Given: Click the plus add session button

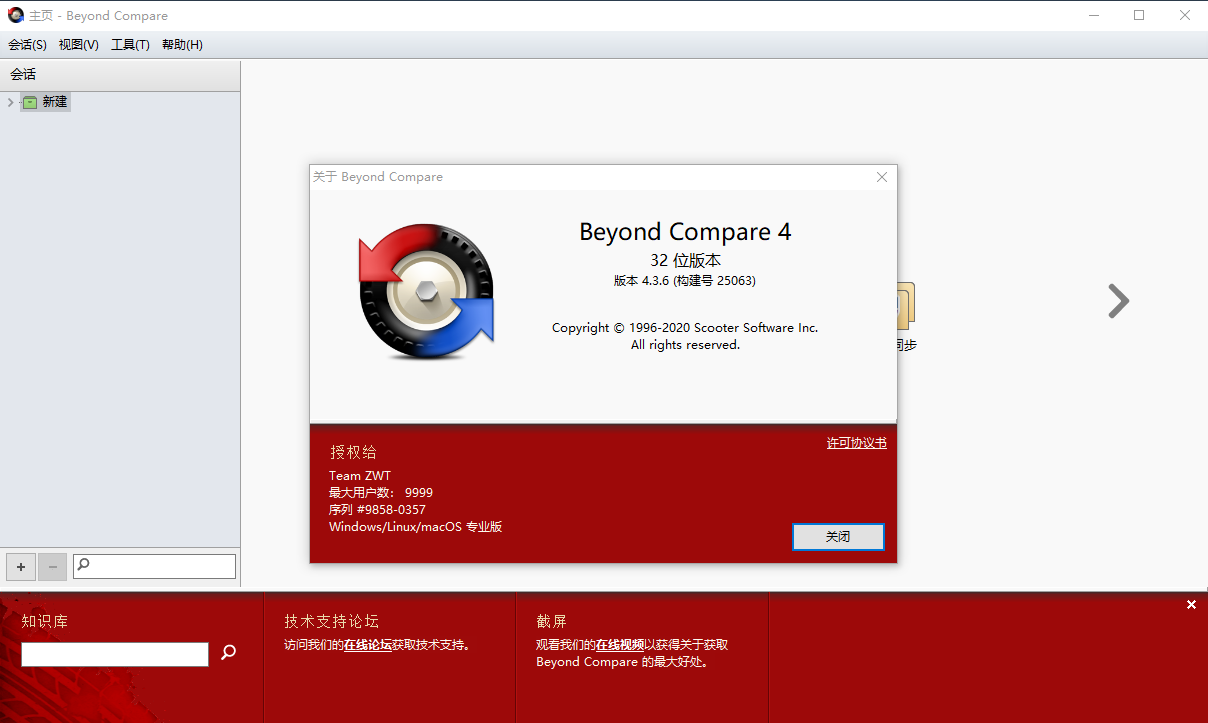Looking at the screenshot, I should point(21,567).
